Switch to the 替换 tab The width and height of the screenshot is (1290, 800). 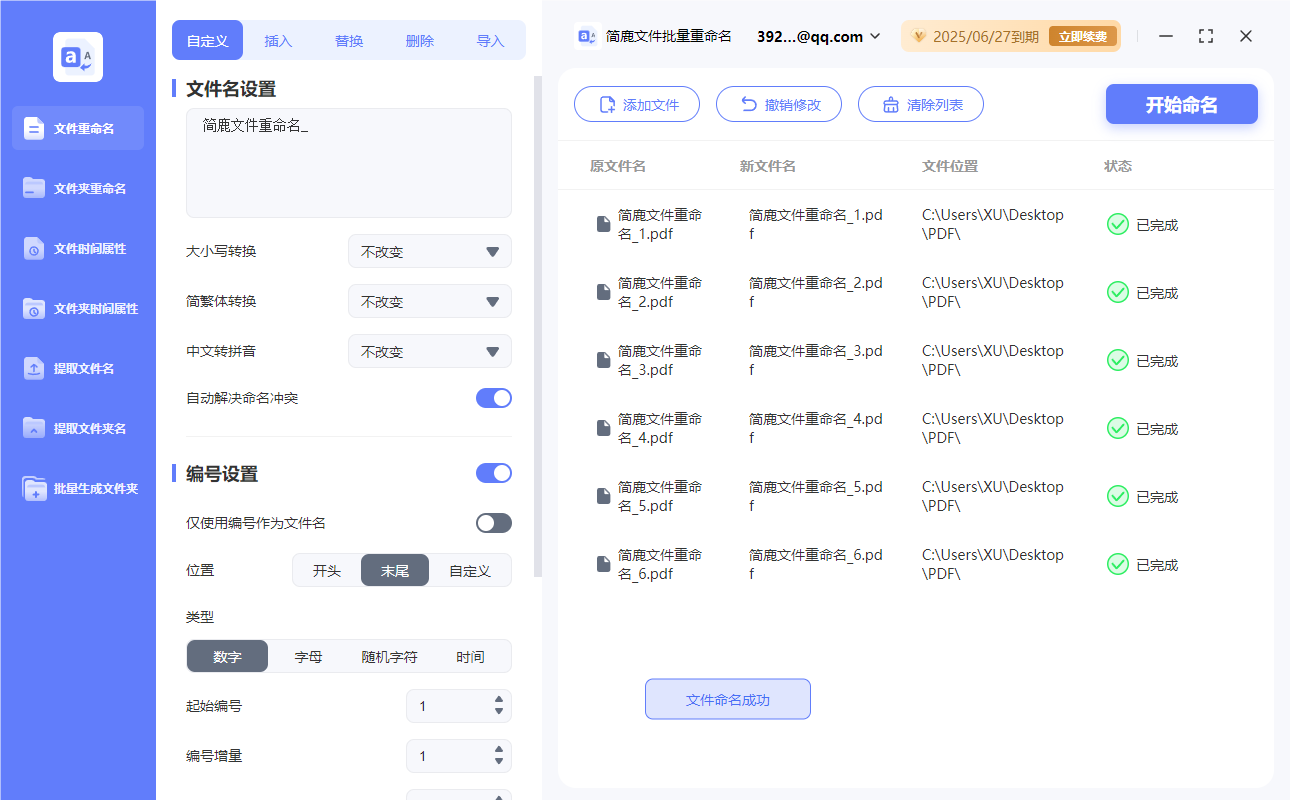[x=349, y=40]
